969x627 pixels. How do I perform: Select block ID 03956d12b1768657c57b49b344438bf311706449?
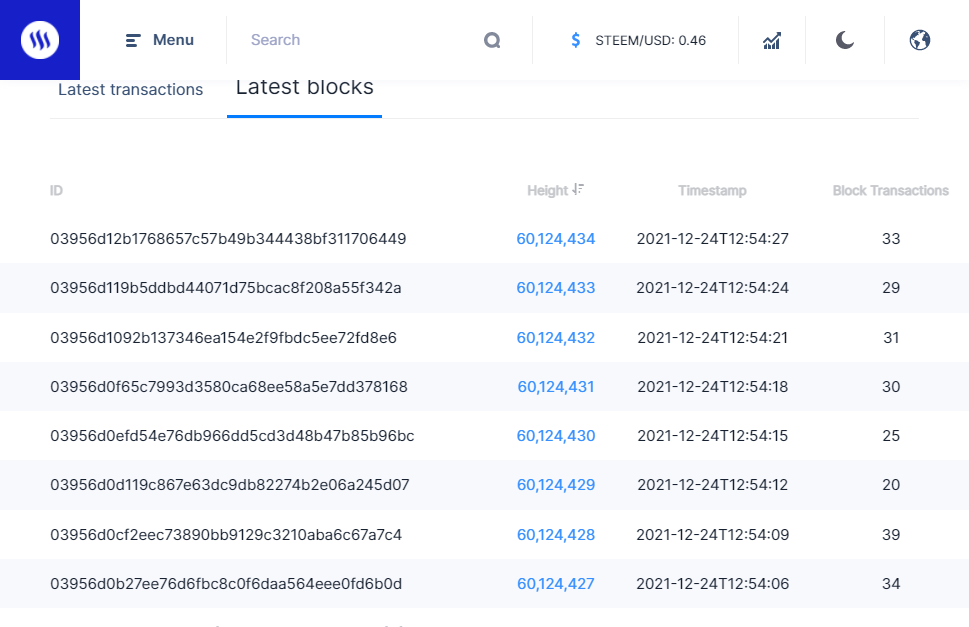[x=228, y=239]
